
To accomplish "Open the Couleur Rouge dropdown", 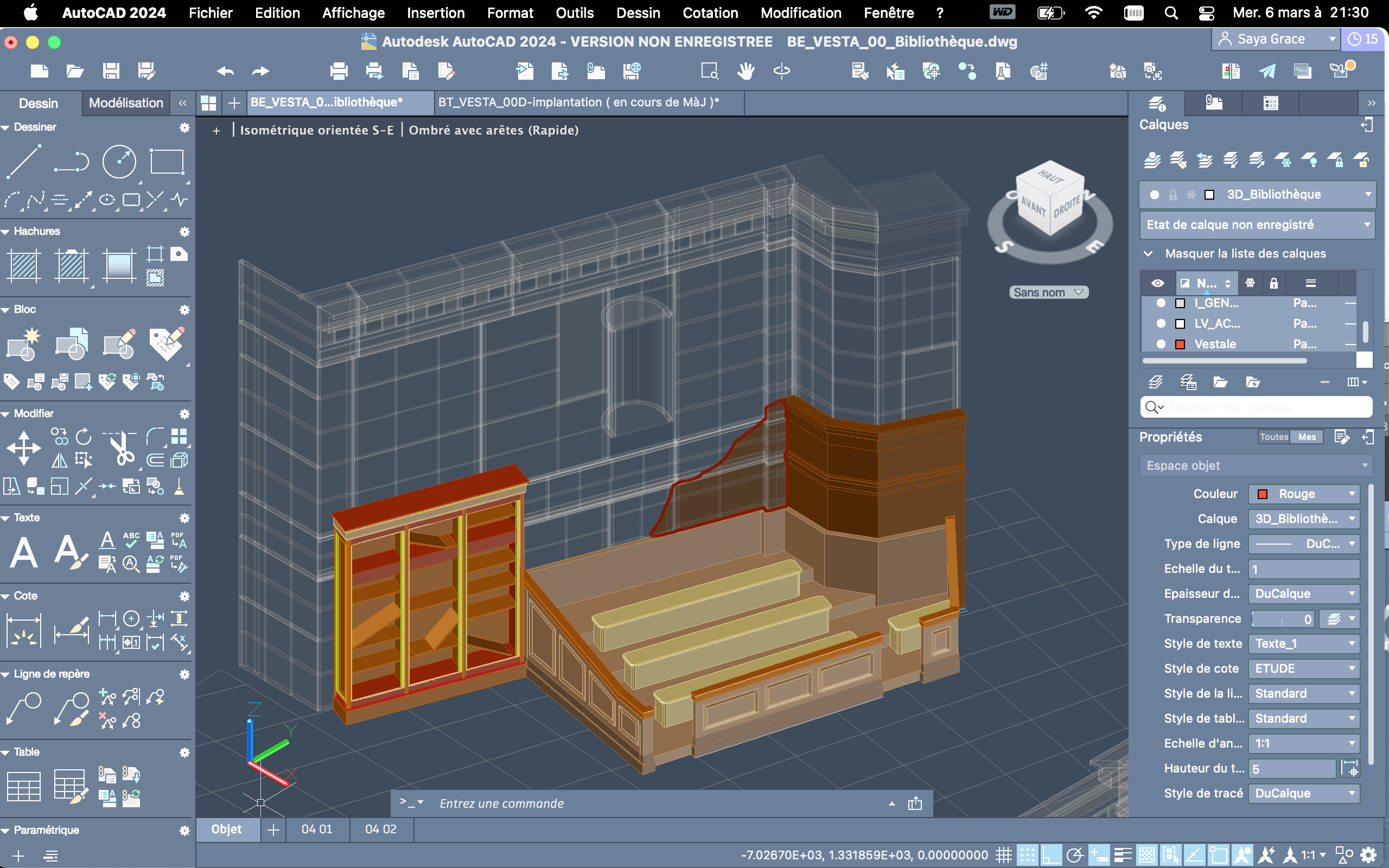I will [x=1303, y=494].
